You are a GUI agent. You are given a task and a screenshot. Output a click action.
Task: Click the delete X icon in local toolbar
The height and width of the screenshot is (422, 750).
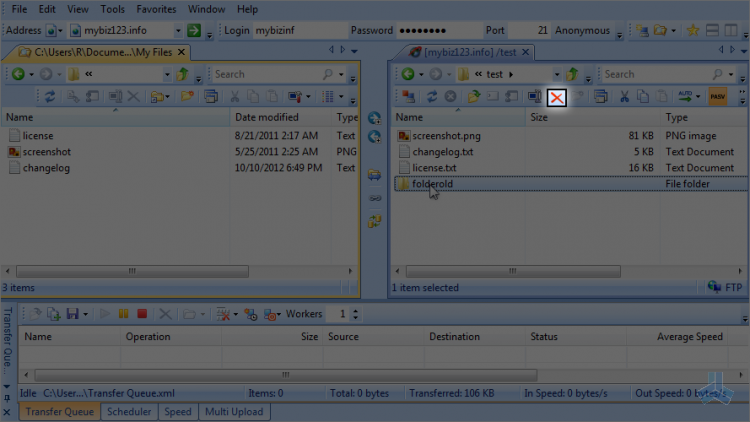(133, 97)
